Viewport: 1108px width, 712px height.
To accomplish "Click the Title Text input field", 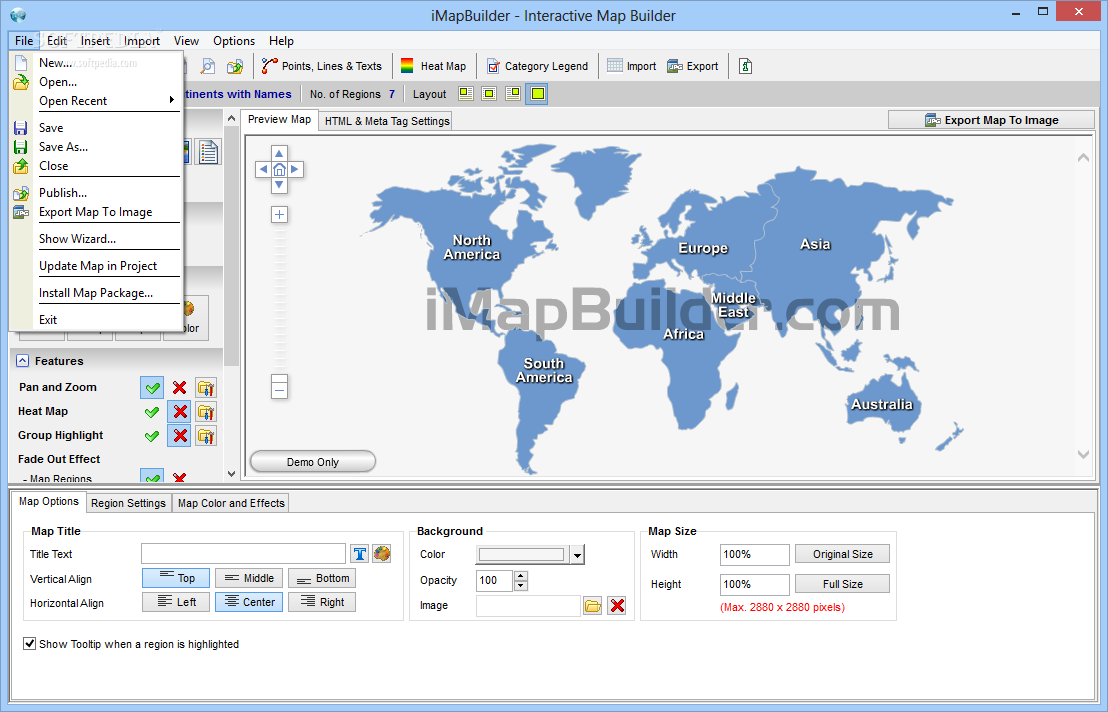I will [x=243, y=554].
